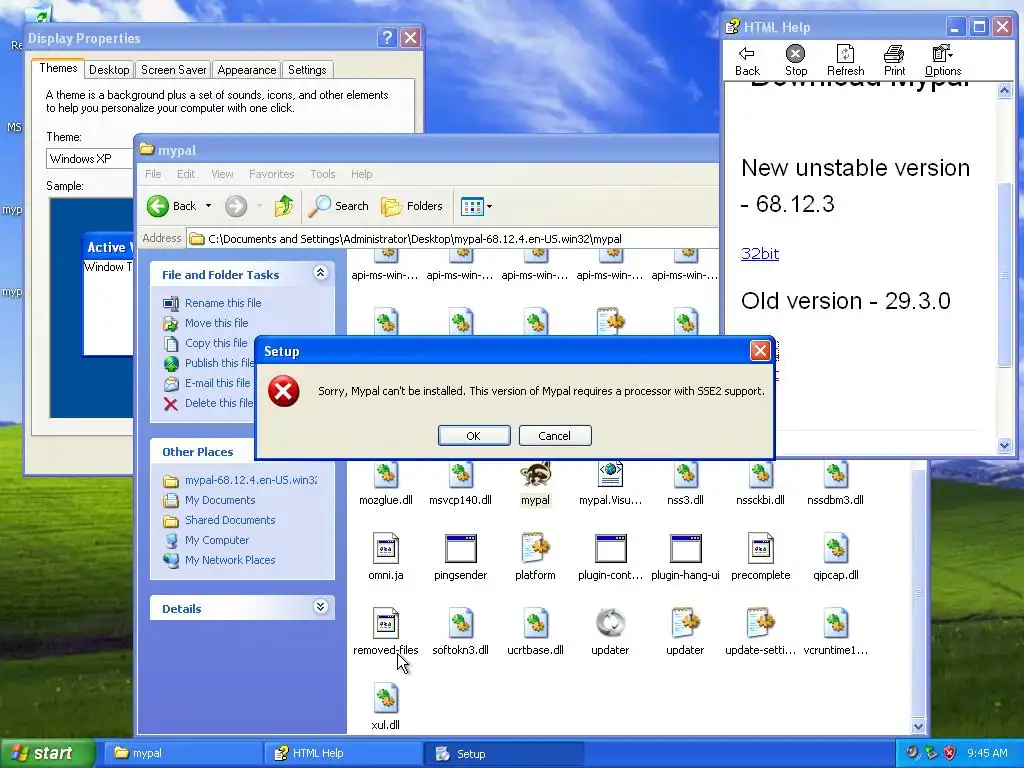Follow the 32bit download link
This screenshot has height=768, width=1024.
pos(760,253)
